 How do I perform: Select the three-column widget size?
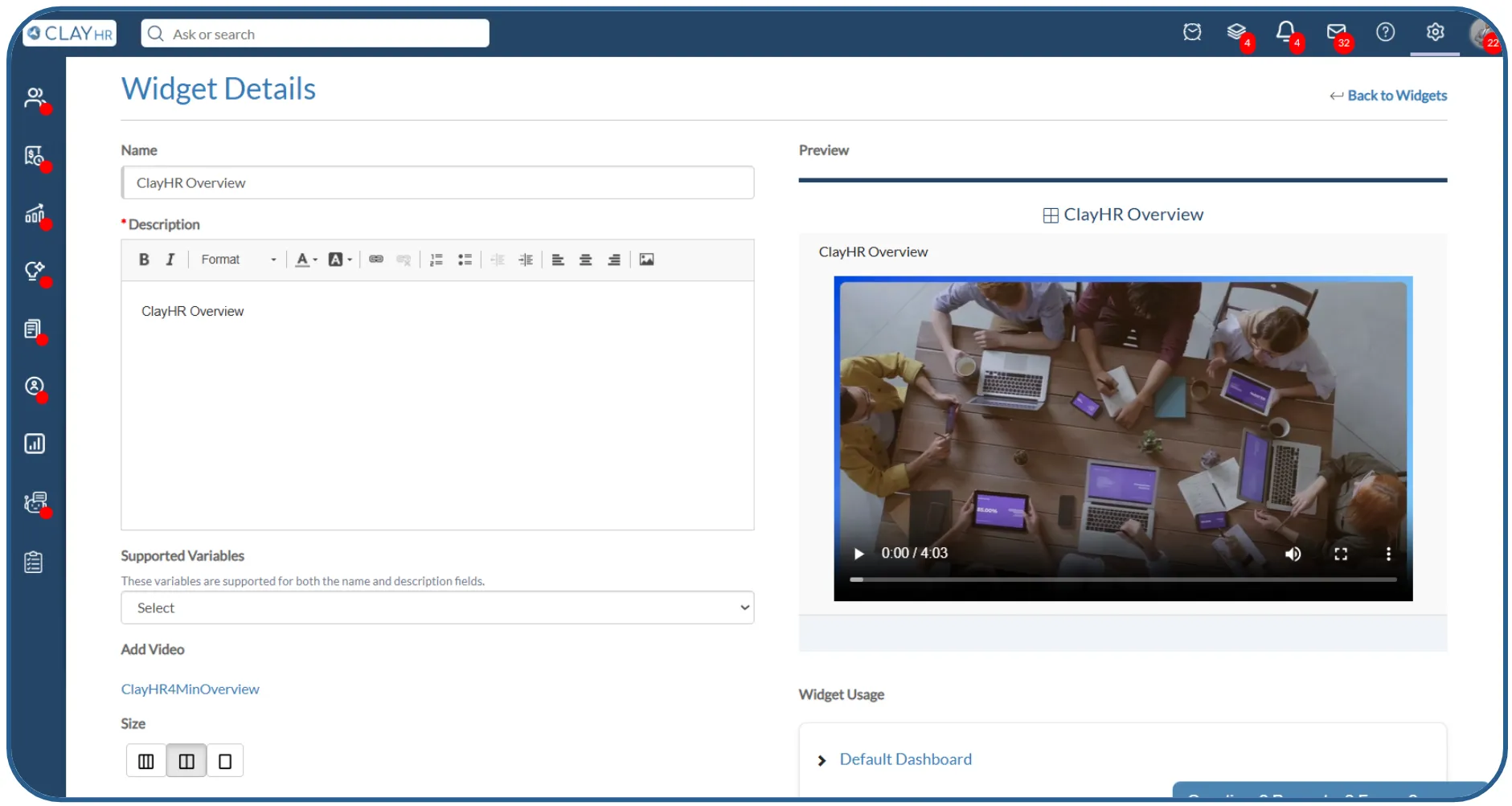[146, 761]
